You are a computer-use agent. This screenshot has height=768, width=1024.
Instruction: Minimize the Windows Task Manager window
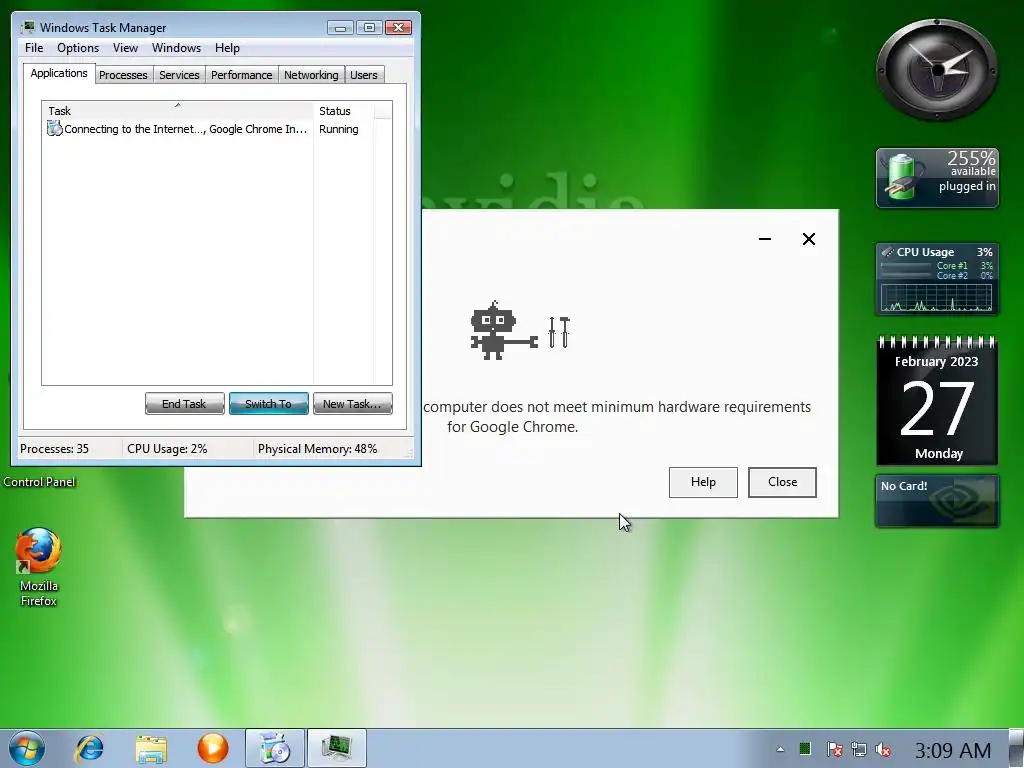pyautogui.click(x=340, y=27)
